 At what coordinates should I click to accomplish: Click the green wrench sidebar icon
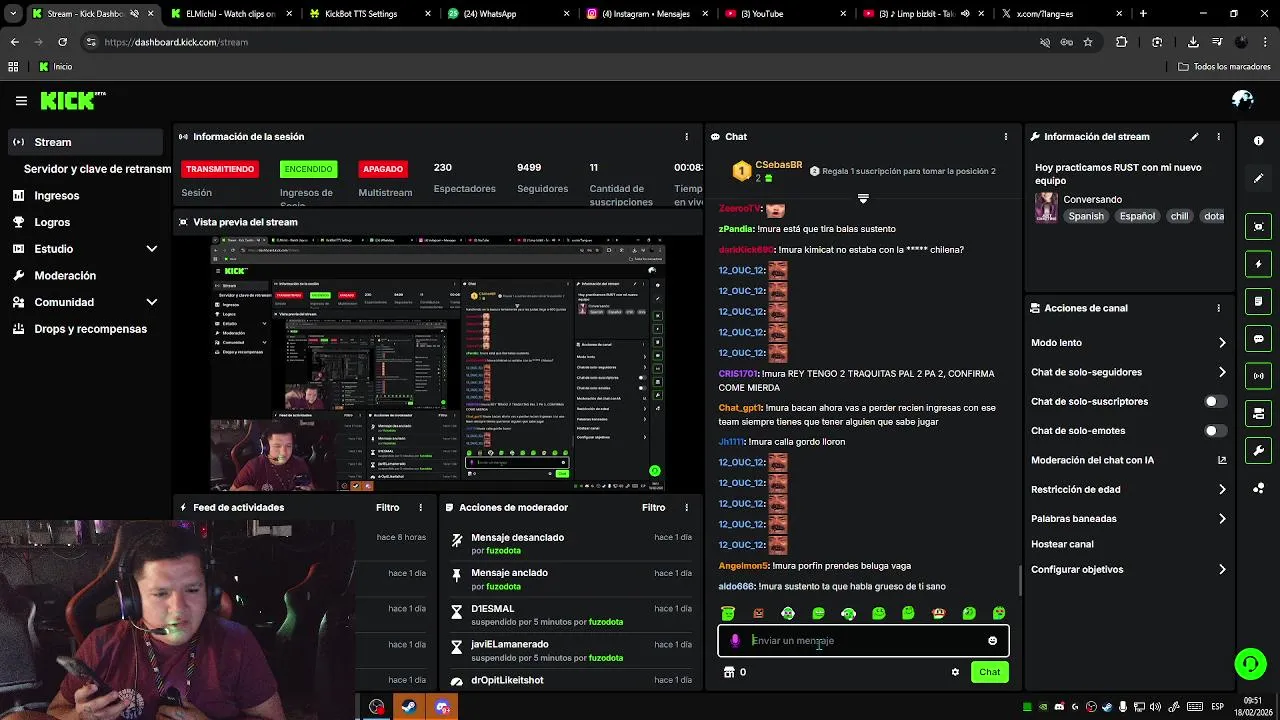coord(1259,451)
